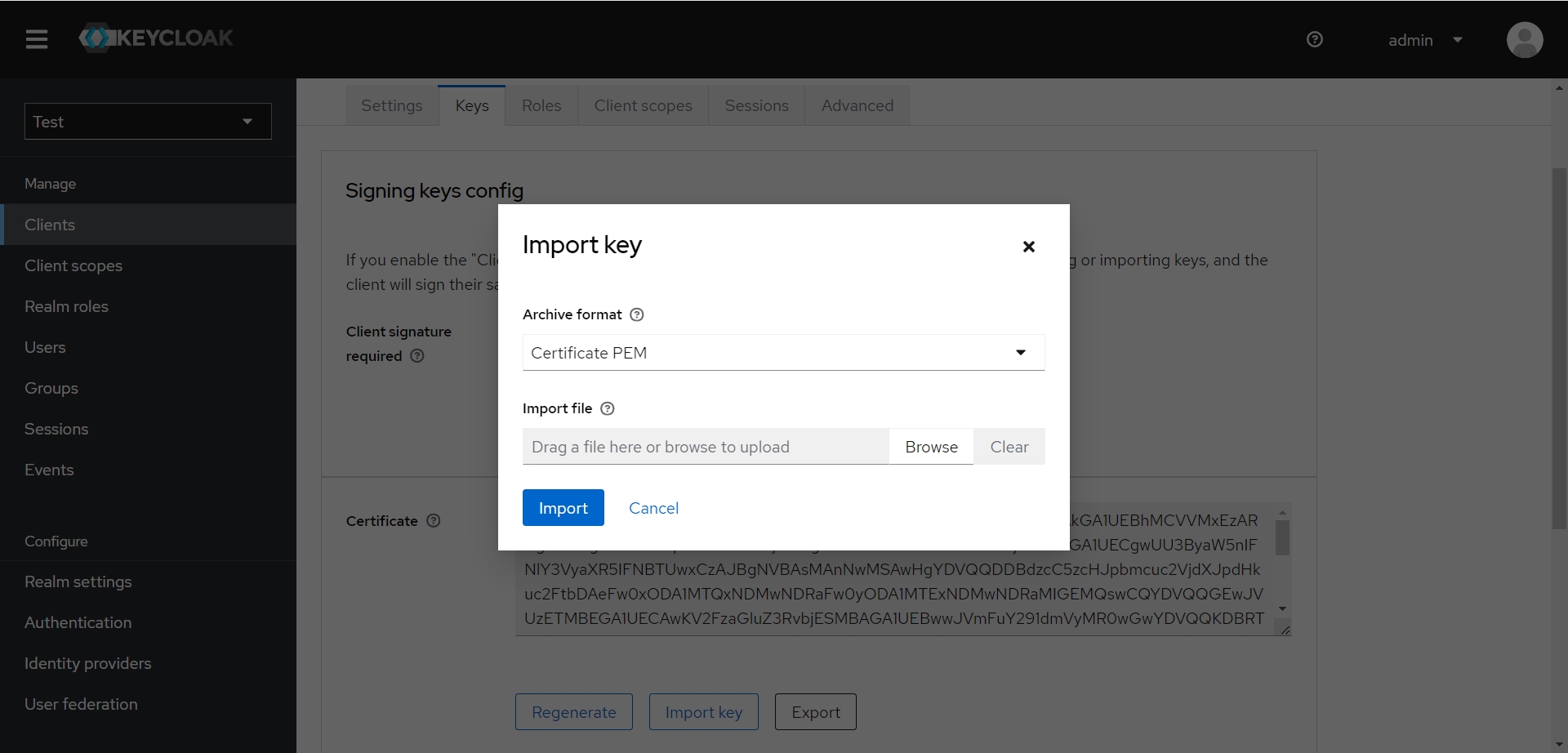Show help for Import file
1568x753 pixels.
[608, 408]
